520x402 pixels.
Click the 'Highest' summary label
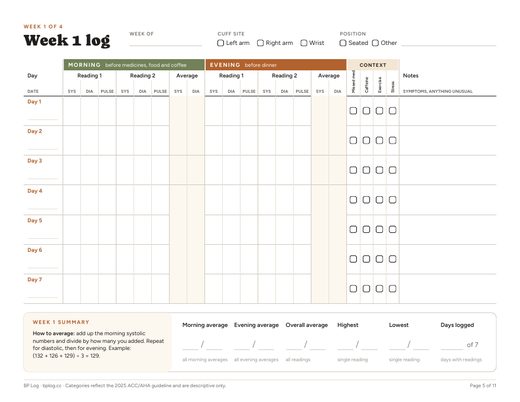coord(348,325)
